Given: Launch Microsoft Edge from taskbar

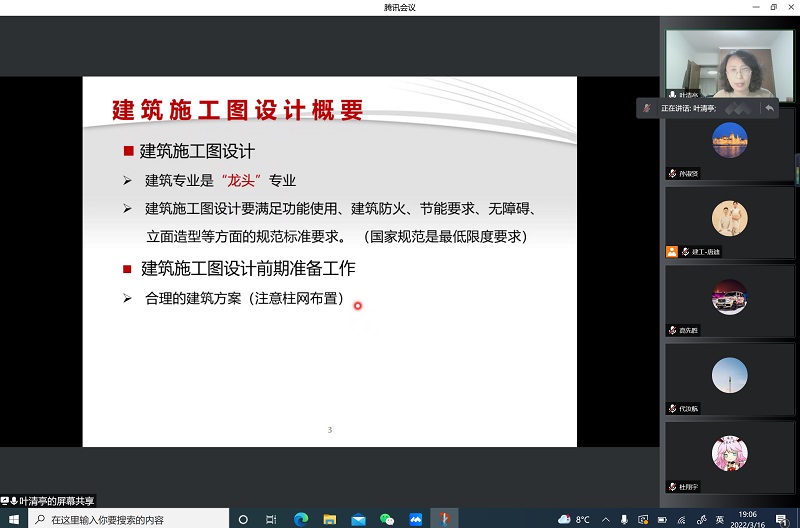Looking at the screenshot, I should 301,519.
